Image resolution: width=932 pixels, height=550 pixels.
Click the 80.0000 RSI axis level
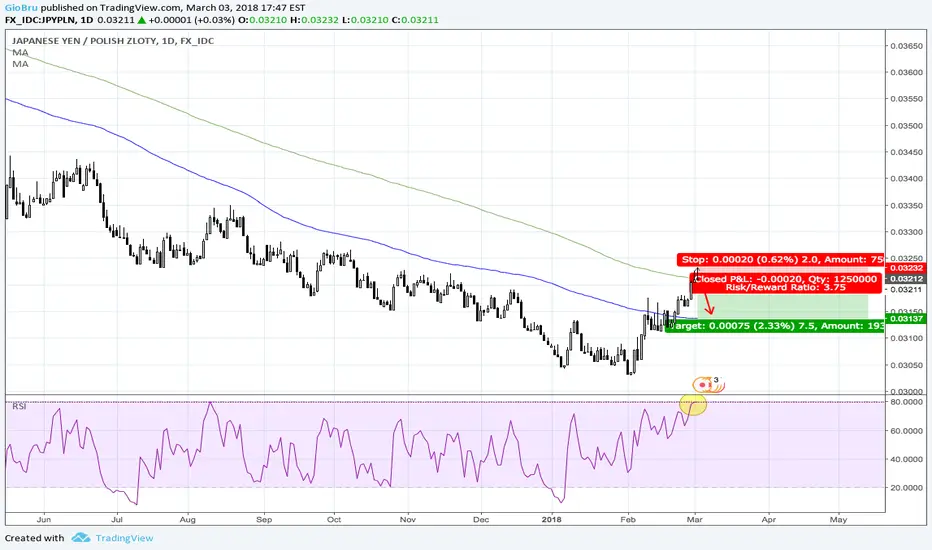coord(906,402)
